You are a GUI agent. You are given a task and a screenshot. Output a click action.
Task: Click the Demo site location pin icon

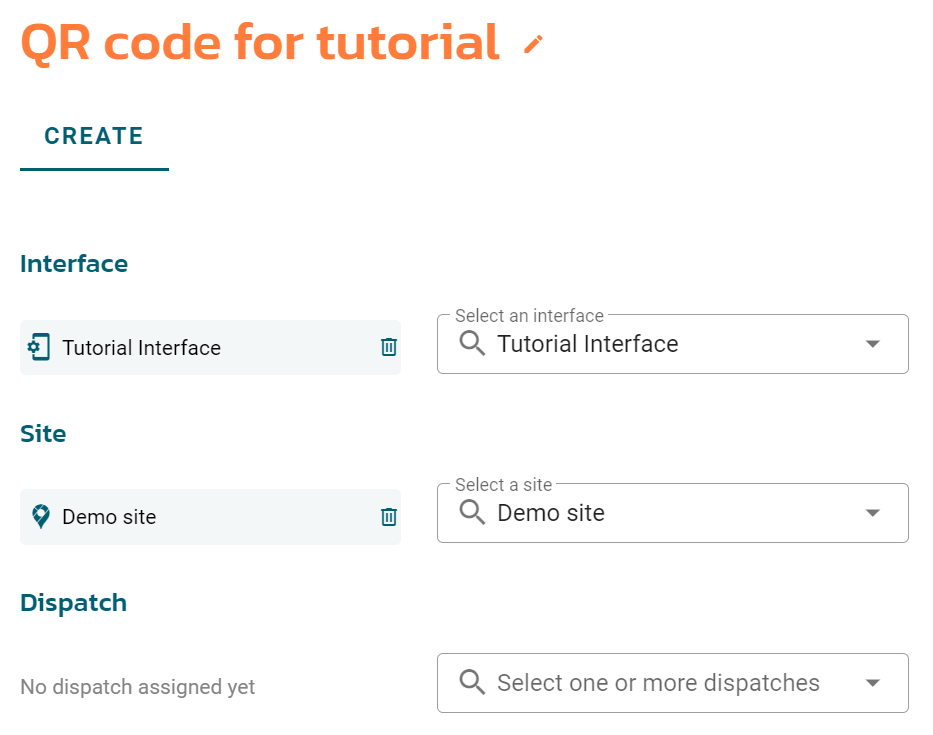[40, 517]
